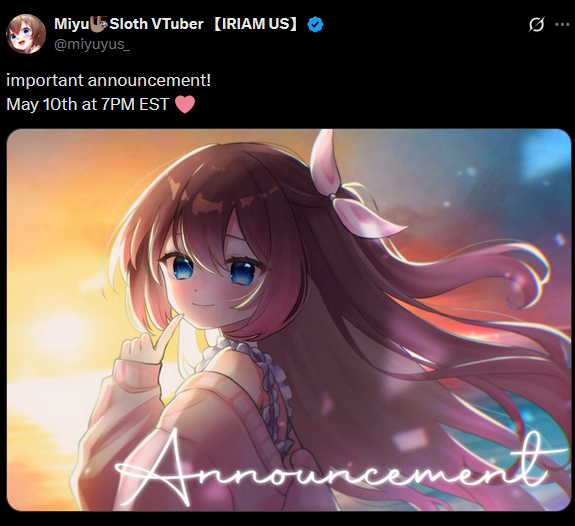The height and width of the screenshot is (526, 575).
Task: Open the @miyuyus_ handle link
Action: (92, 44)
